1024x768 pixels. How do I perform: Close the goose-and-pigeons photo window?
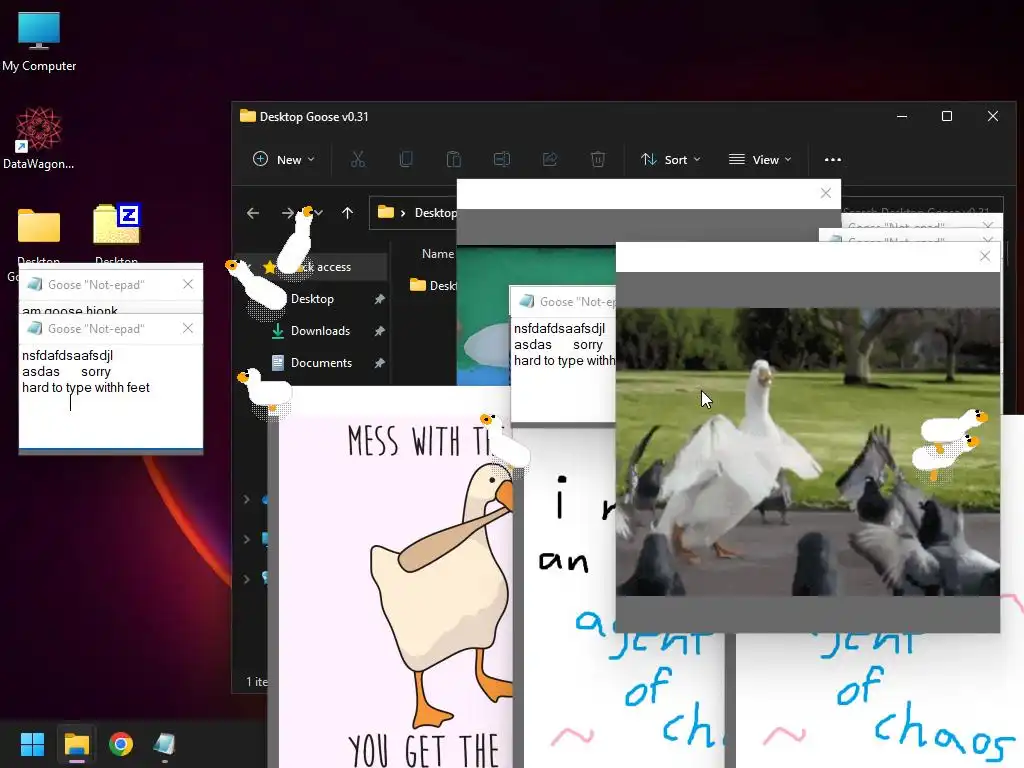[x=985, y=256]
